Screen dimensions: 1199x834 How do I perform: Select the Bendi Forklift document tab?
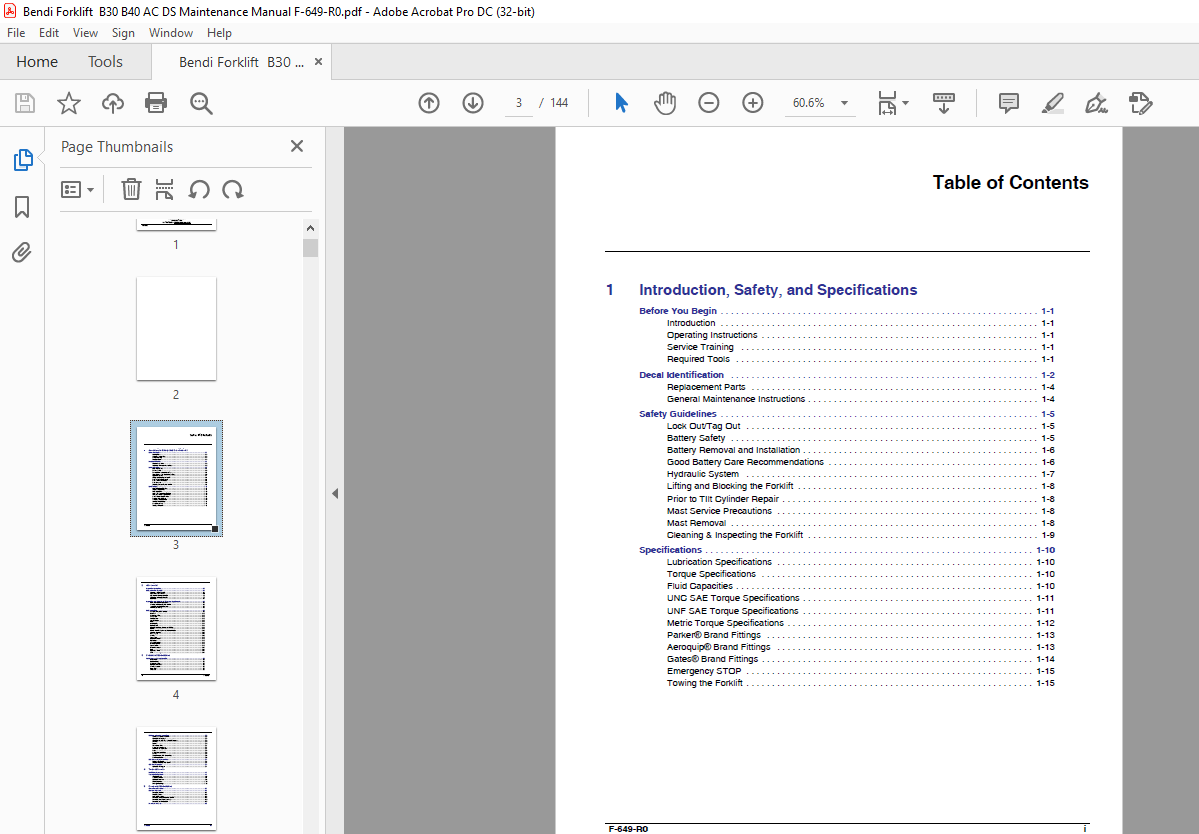tap(241, 62)
